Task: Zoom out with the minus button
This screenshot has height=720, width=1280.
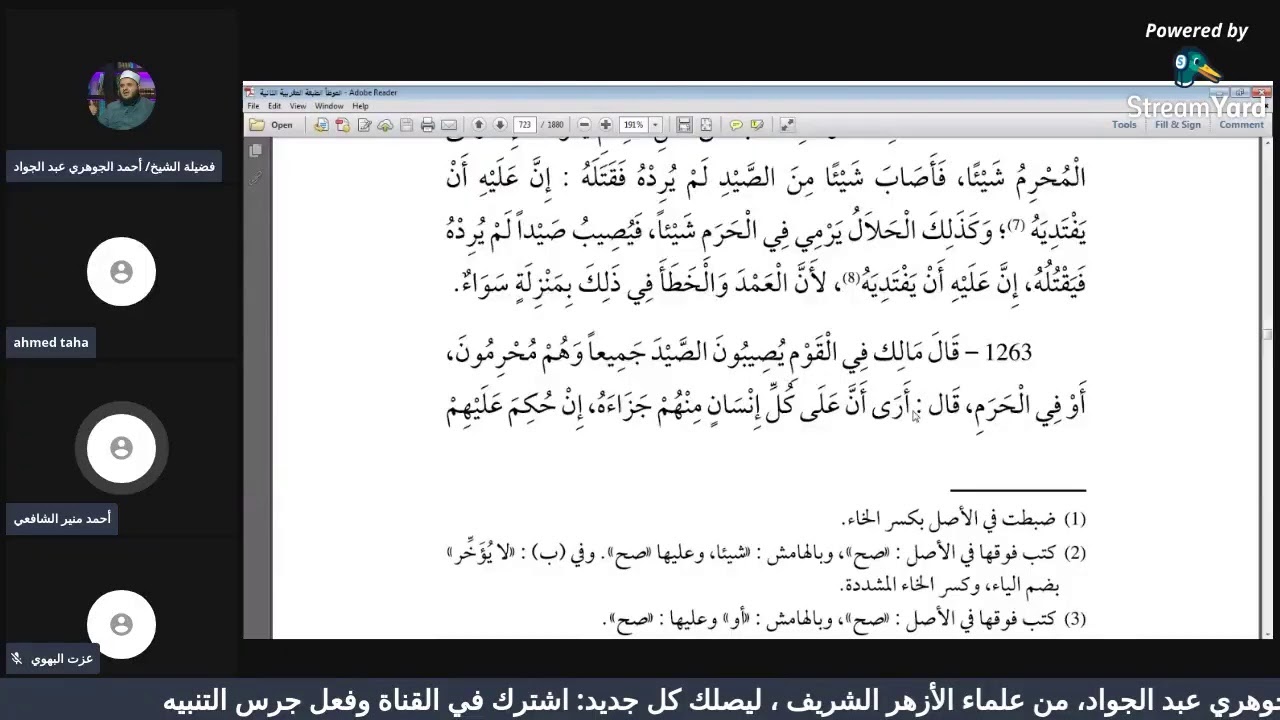Action: click(x=584, y=125)
